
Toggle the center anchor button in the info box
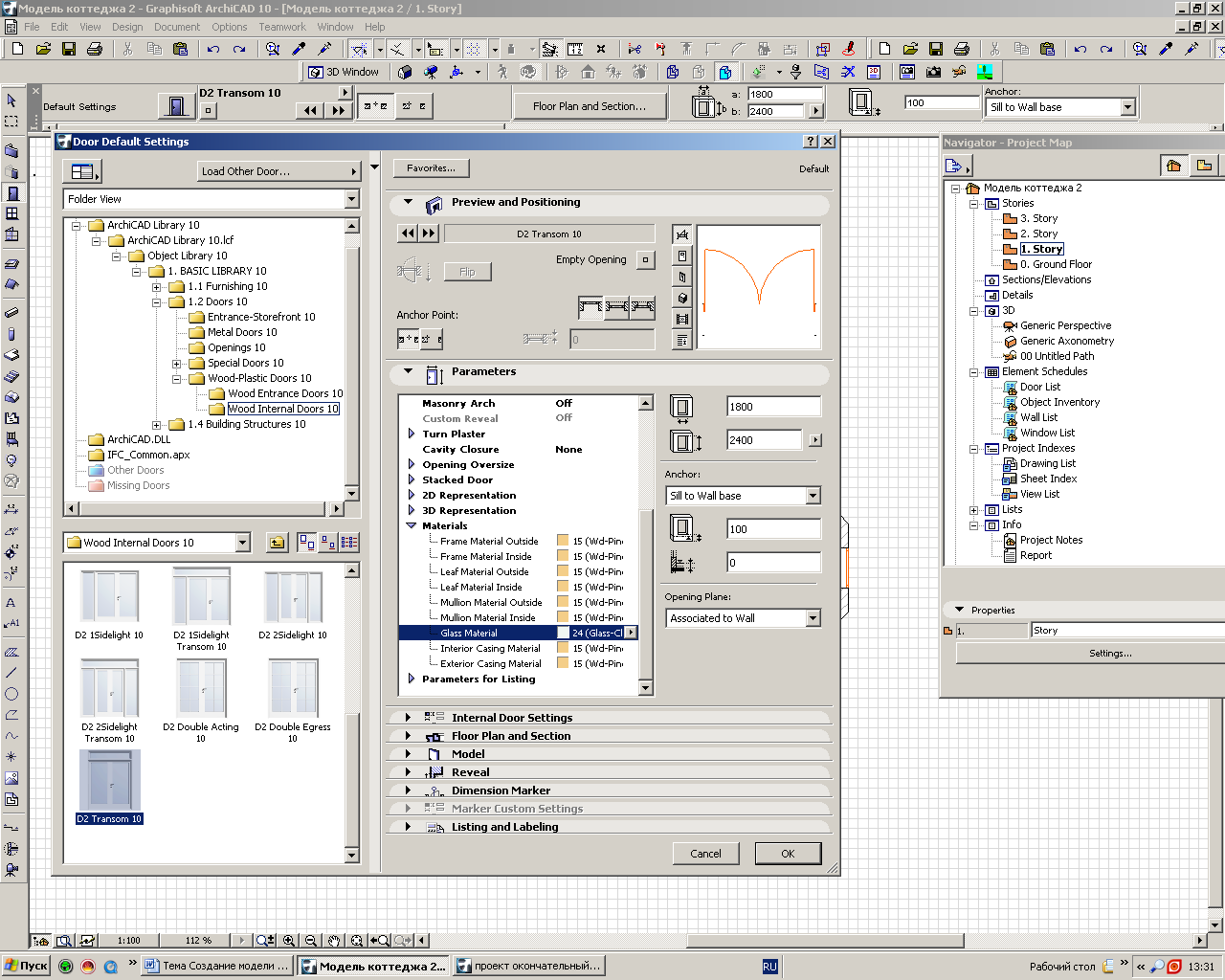pos(376,106)
